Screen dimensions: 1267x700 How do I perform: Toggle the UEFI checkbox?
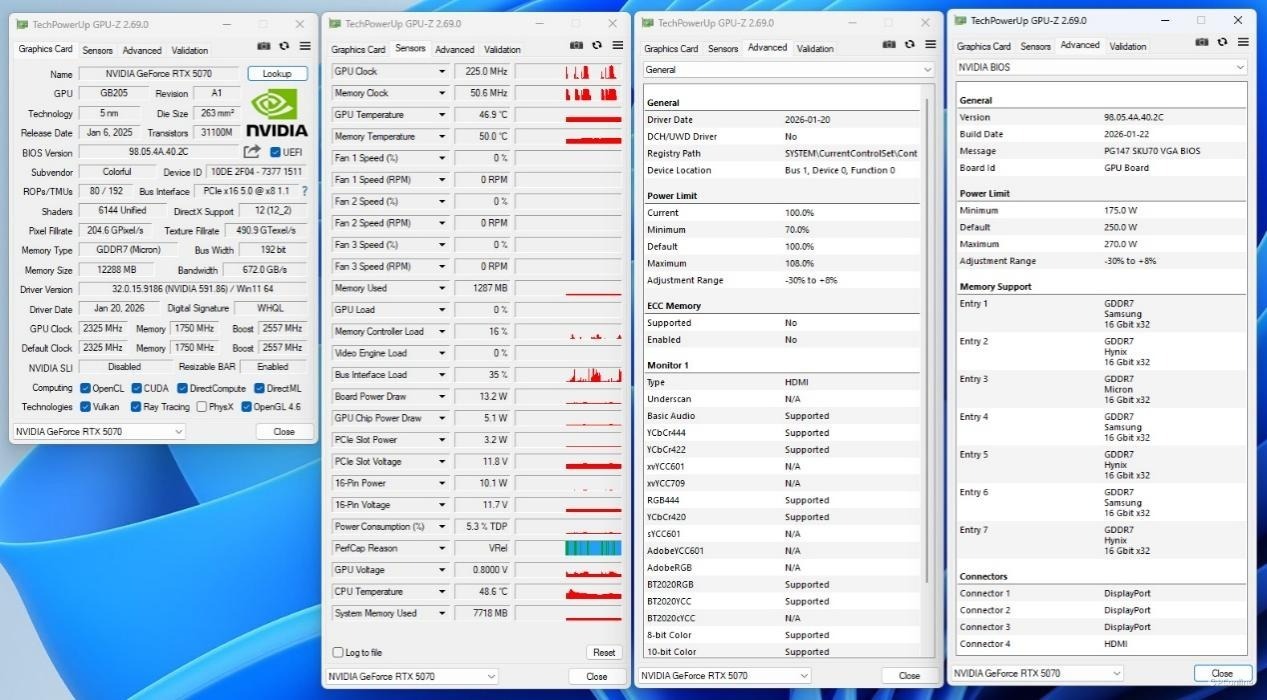[x=275, y=153]
